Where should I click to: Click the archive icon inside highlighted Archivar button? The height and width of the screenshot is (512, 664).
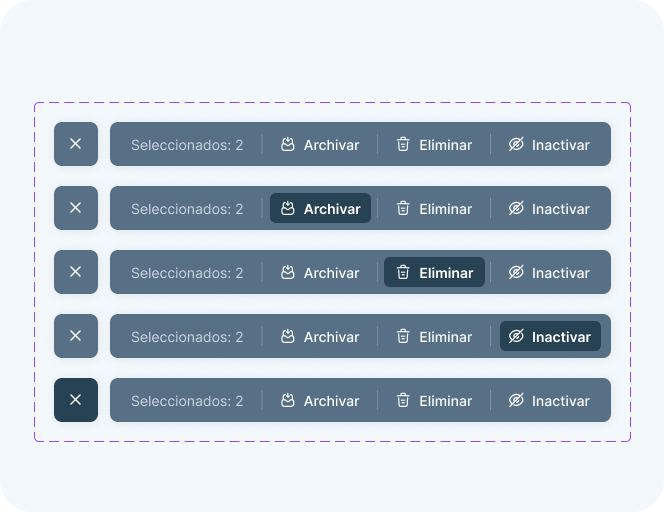(x=288, y=208)
